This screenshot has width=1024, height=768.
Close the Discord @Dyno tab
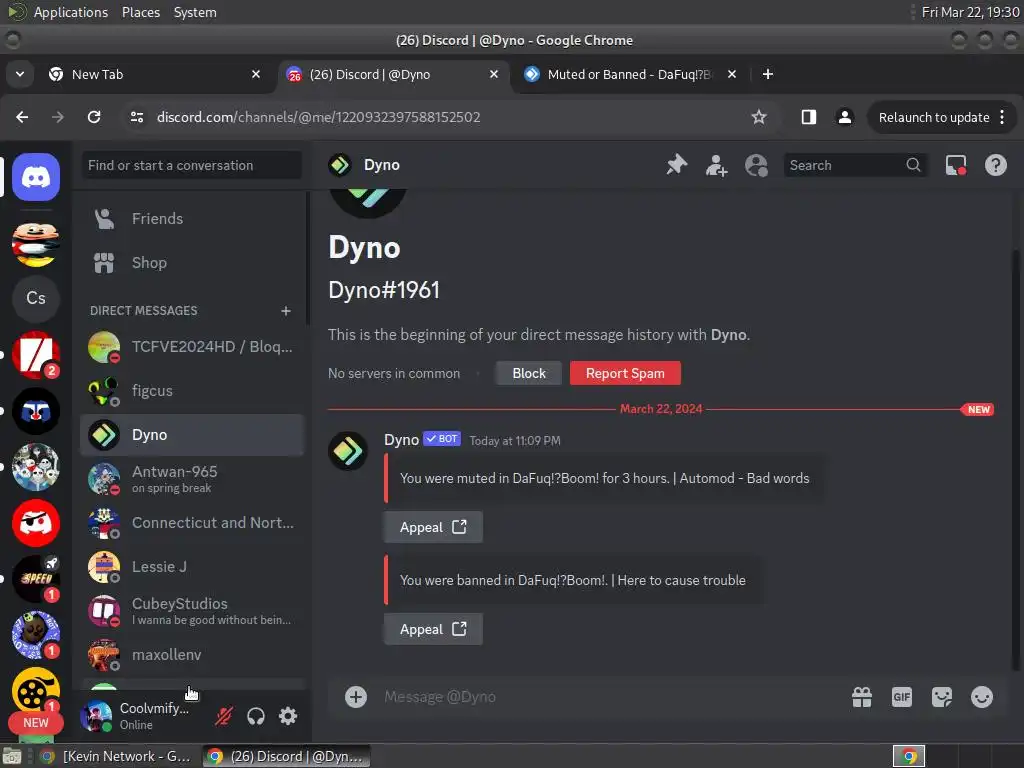pyautogui.click(x=494, y=74)
